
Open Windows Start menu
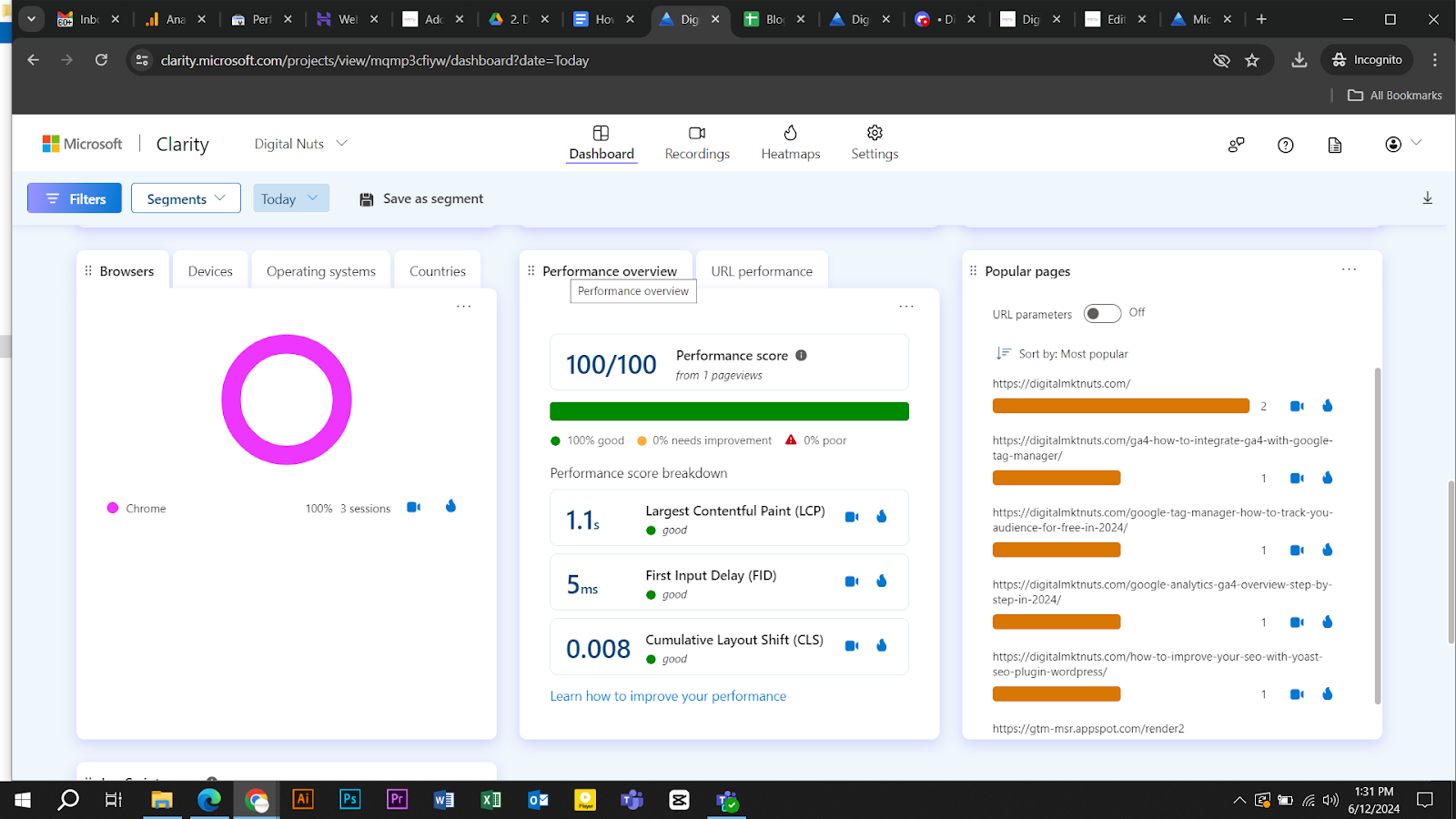pyautogui.click(x=23, y=800)
